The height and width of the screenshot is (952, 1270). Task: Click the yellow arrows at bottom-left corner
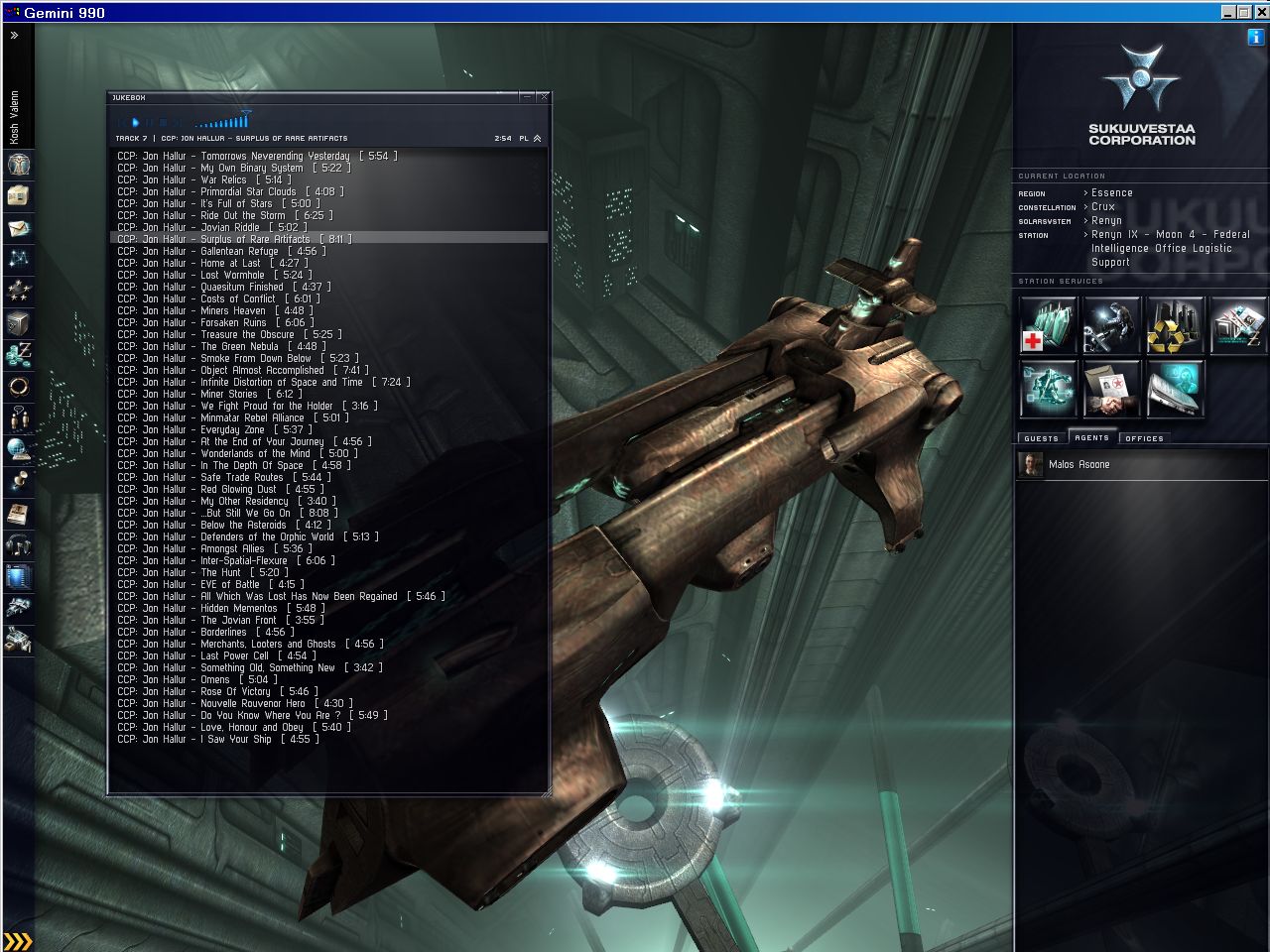pyautogui.click(x=18, y=941)
